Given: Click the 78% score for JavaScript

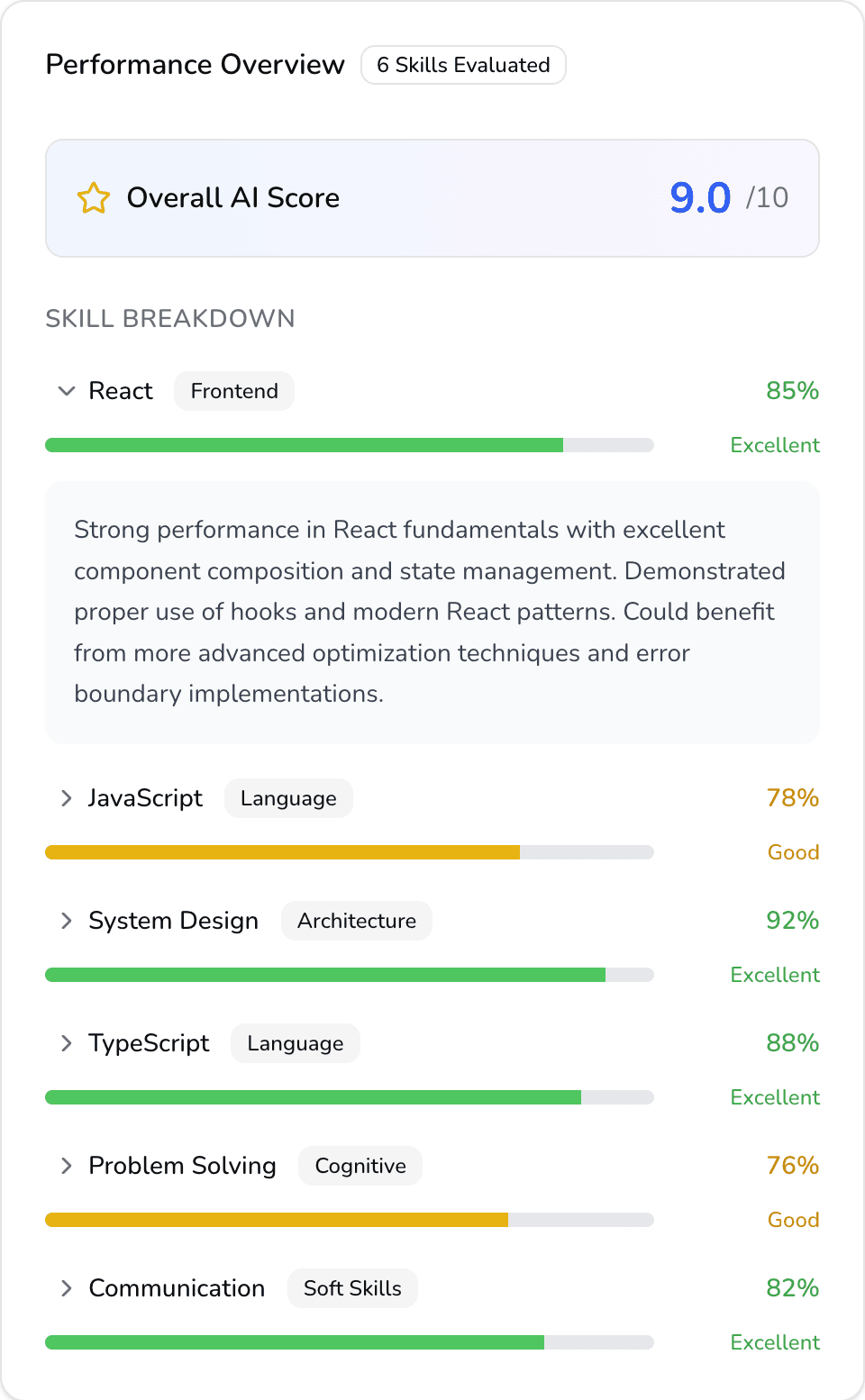Looking at the screenshot, I should coord(792,798).
